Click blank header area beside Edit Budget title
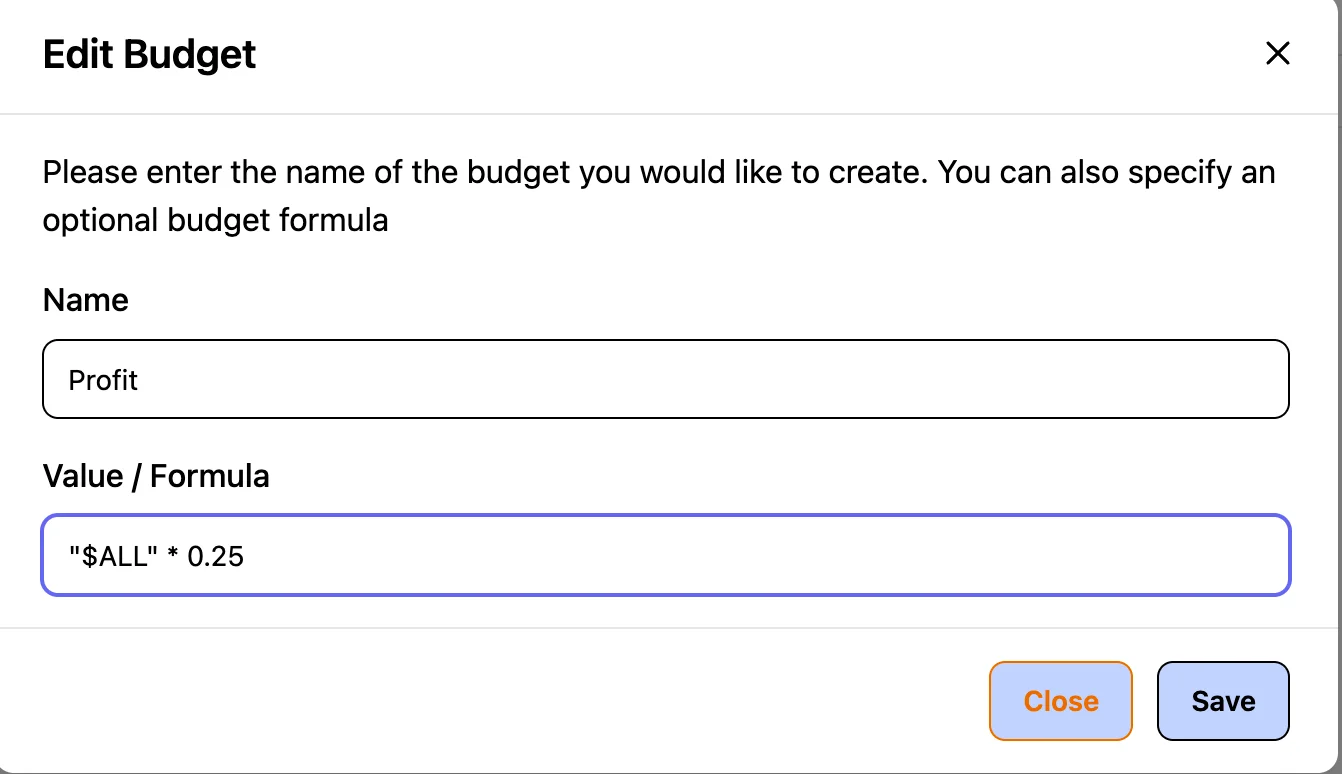 [x=700, y=54]
